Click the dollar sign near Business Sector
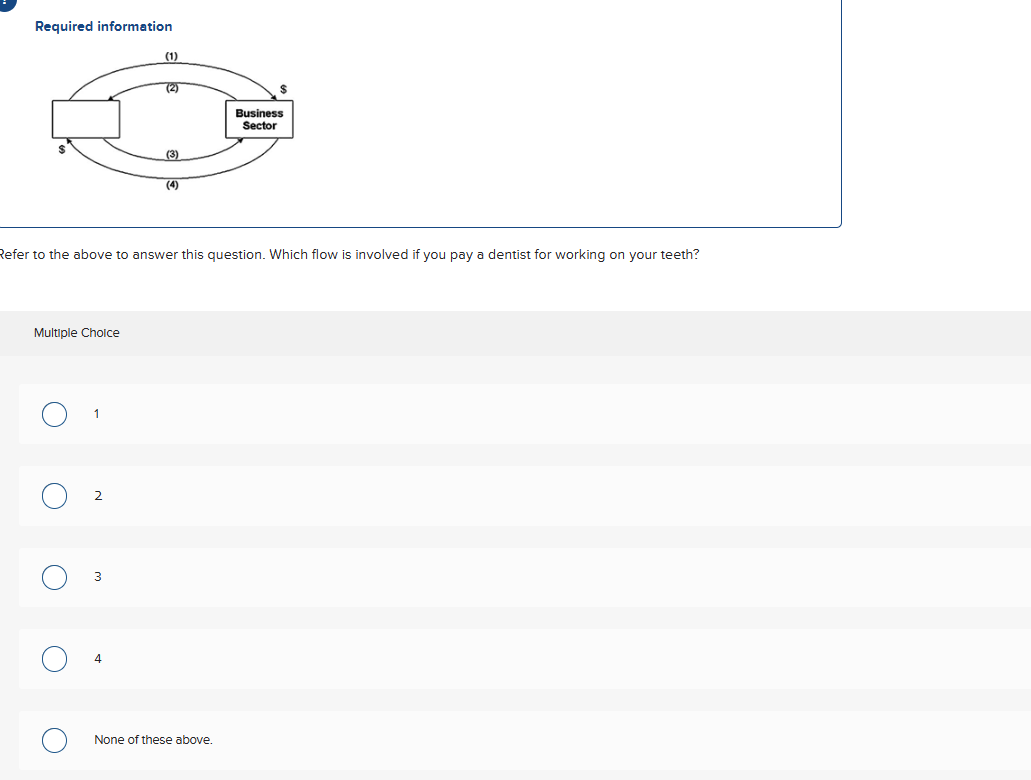This screenshot has height=780, width=1031. 283,88
